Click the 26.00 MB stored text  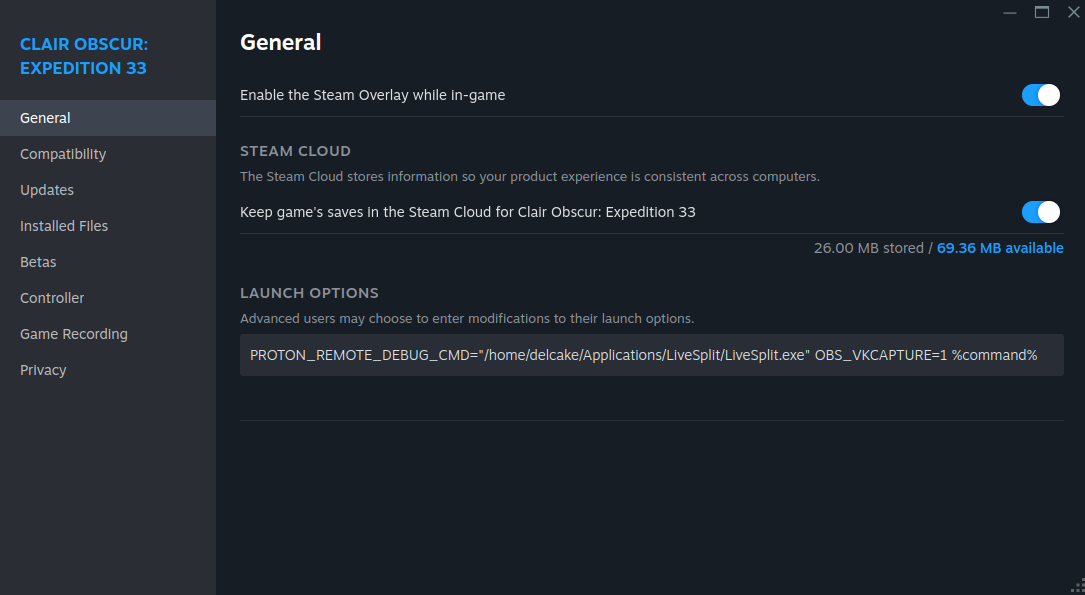click(x=868, y=248)
